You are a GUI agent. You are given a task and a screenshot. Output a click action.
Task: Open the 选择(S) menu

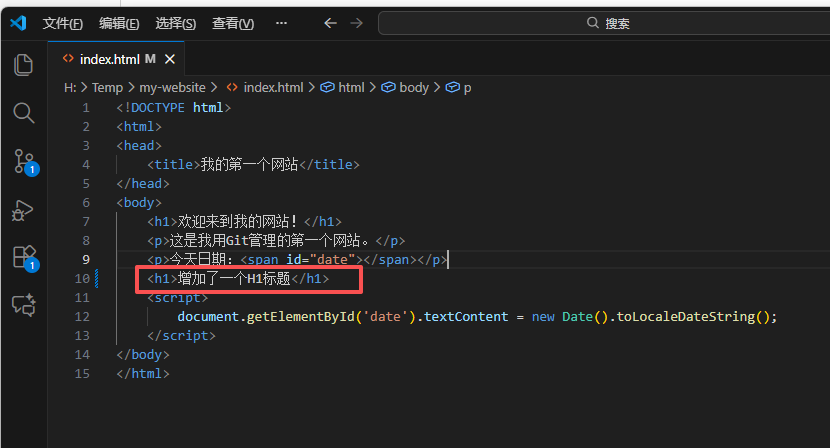(x=176, y=23)
